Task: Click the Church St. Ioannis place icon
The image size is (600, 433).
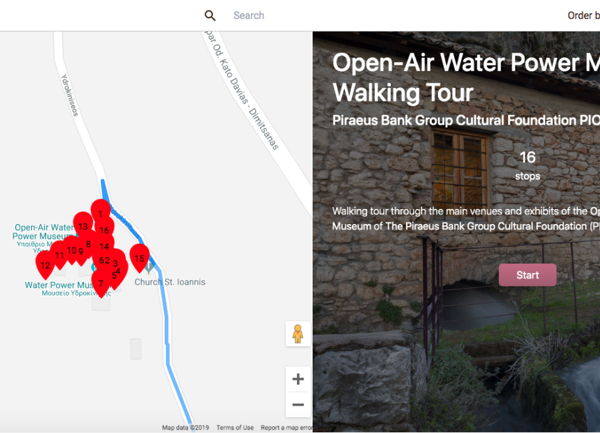Action: 148,267
